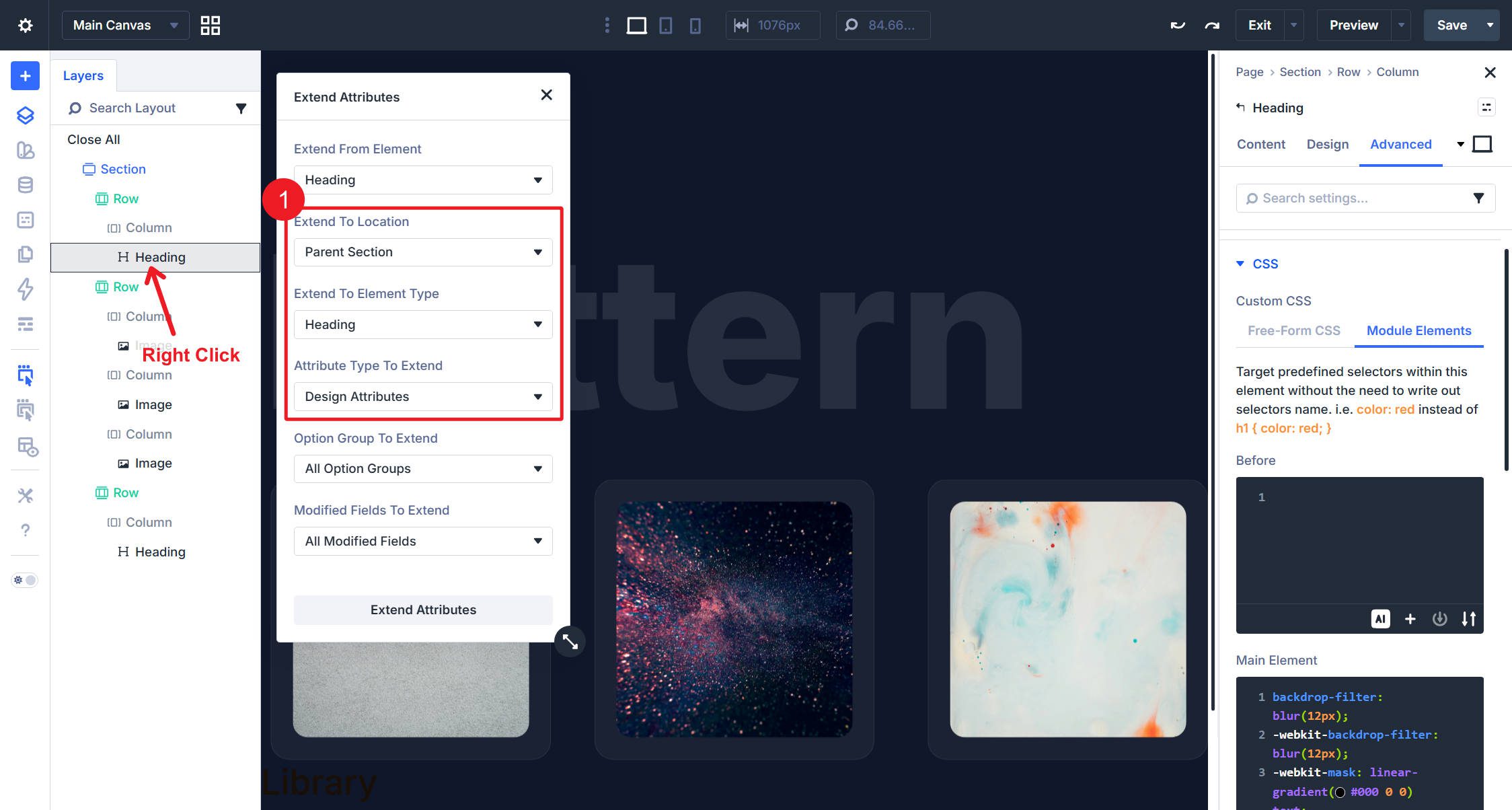Open the Add Elements panel
Viewport: 1512px width, 810px height.
tap(24, 75)
